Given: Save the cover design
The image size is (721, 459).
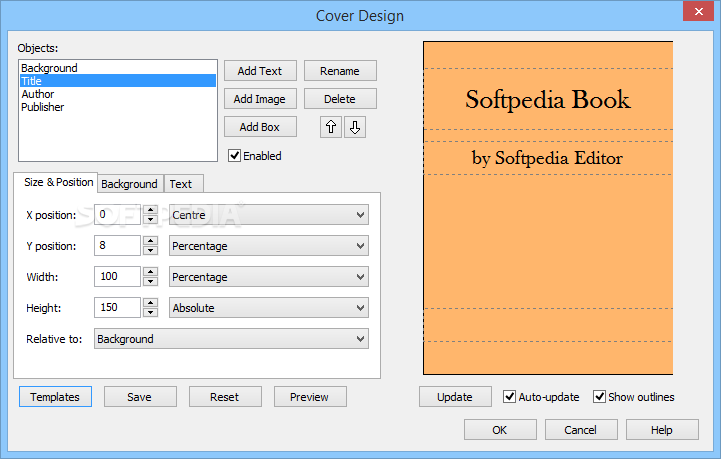Looking at the screenshot, I should (140, 397).
